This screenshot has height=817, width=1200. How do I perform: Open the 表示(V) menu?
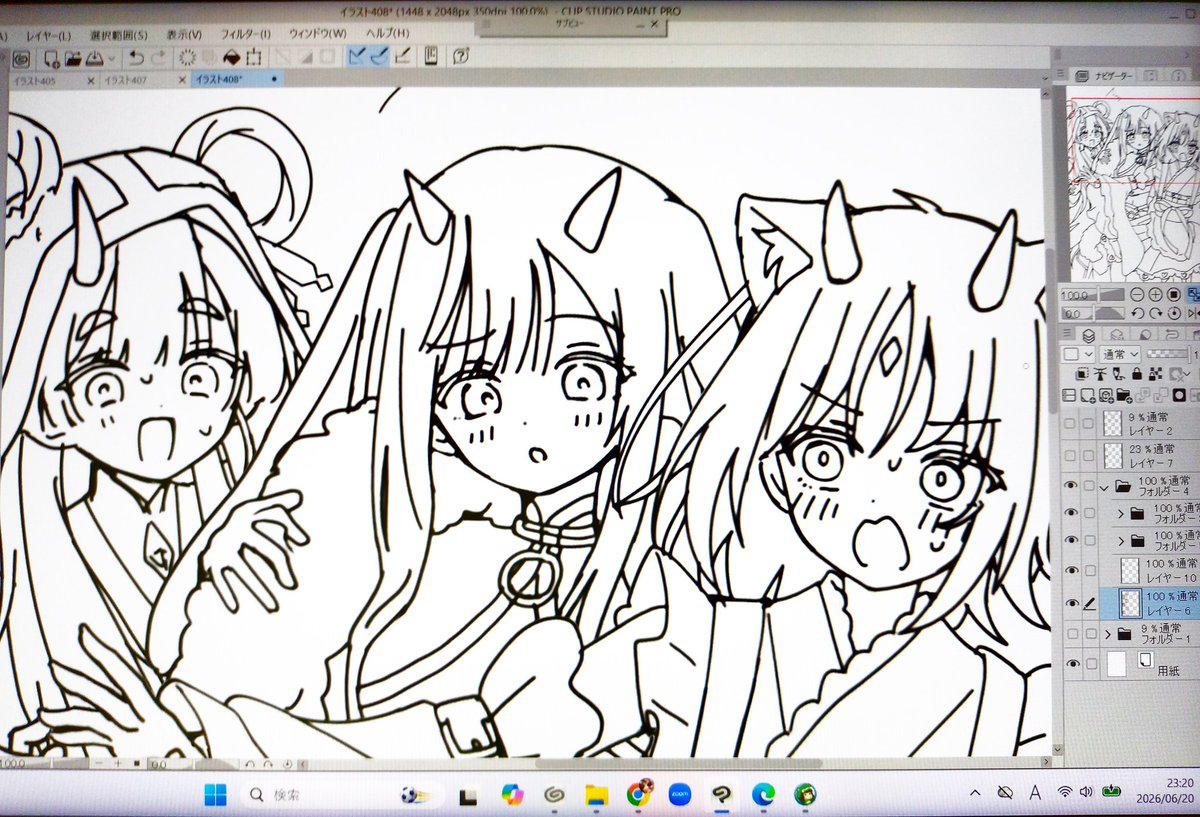183,35
